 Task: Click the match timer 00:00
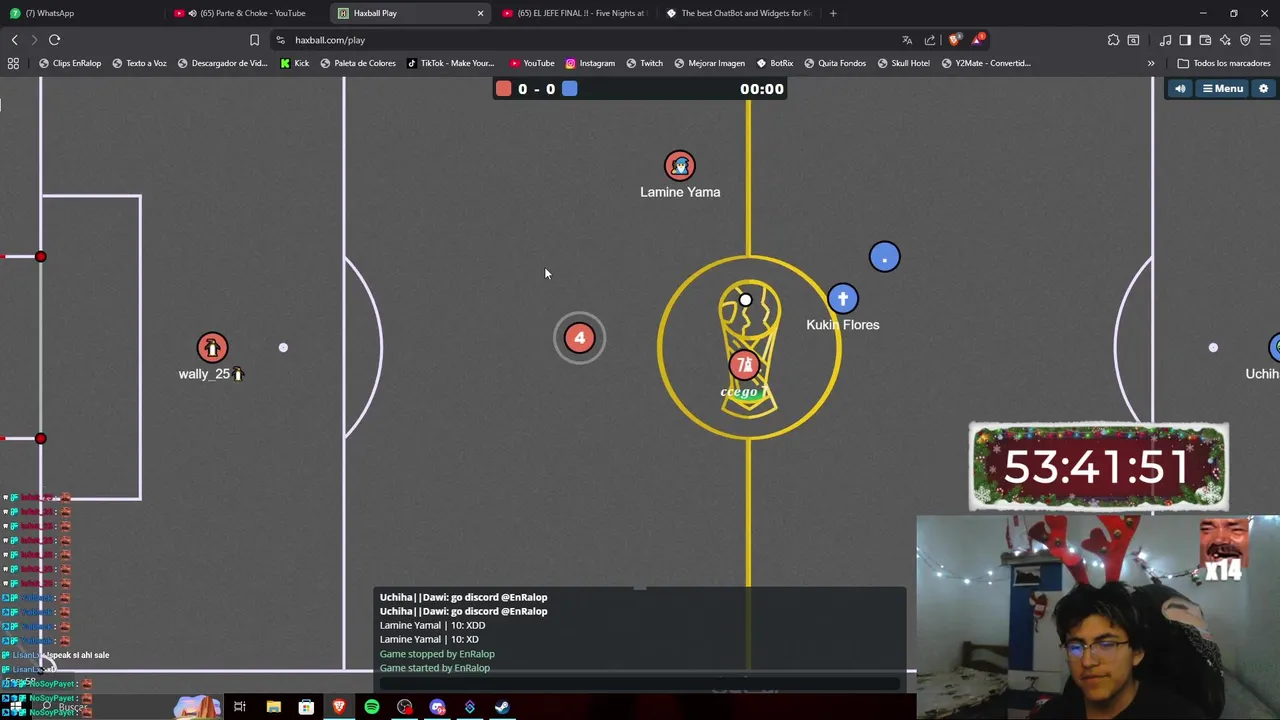762,89
